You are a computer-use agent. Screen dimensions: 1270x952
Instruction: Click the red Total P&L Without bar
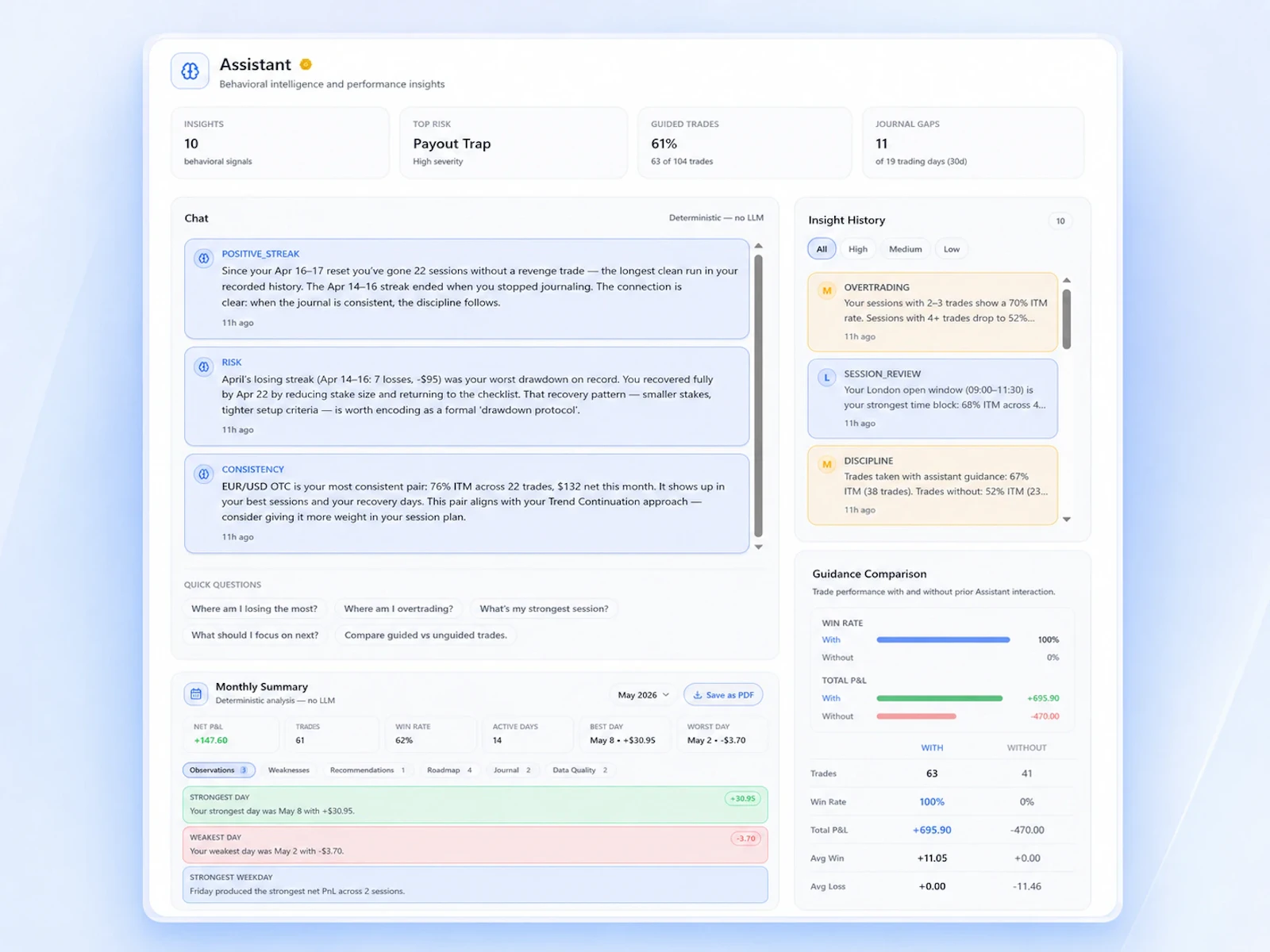(x=916, y=716)
